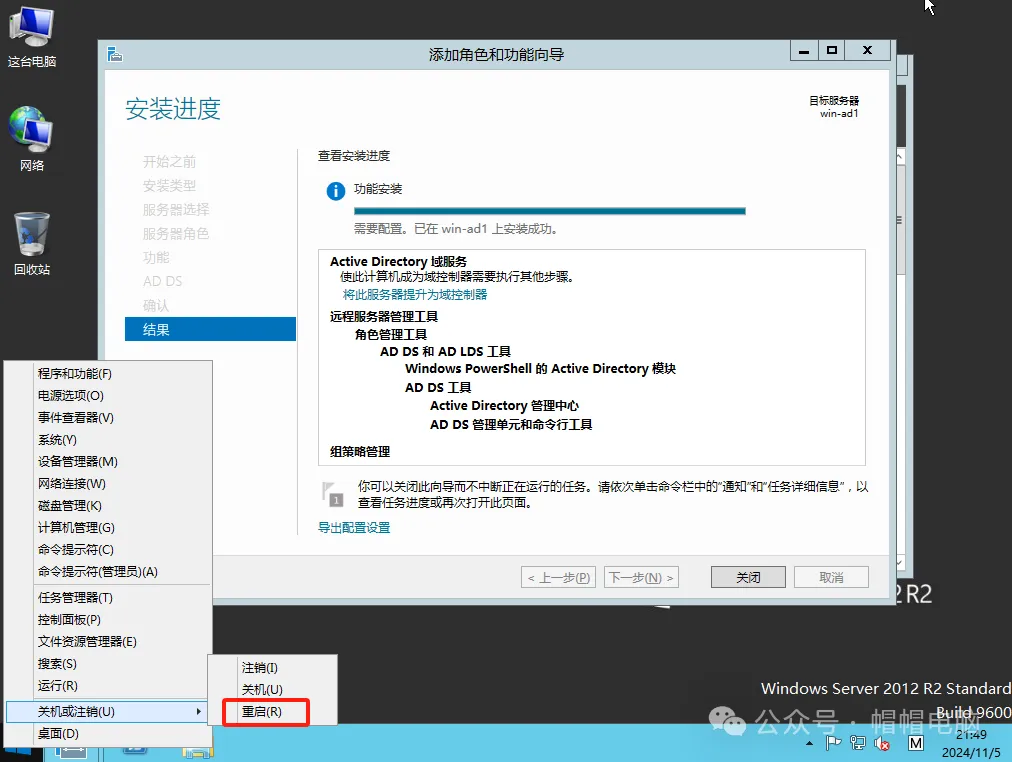Screen dimensions: 1012x762
Task: Expand the 关机或注销(U) submenu entry
Action: (x=108, y=712)
